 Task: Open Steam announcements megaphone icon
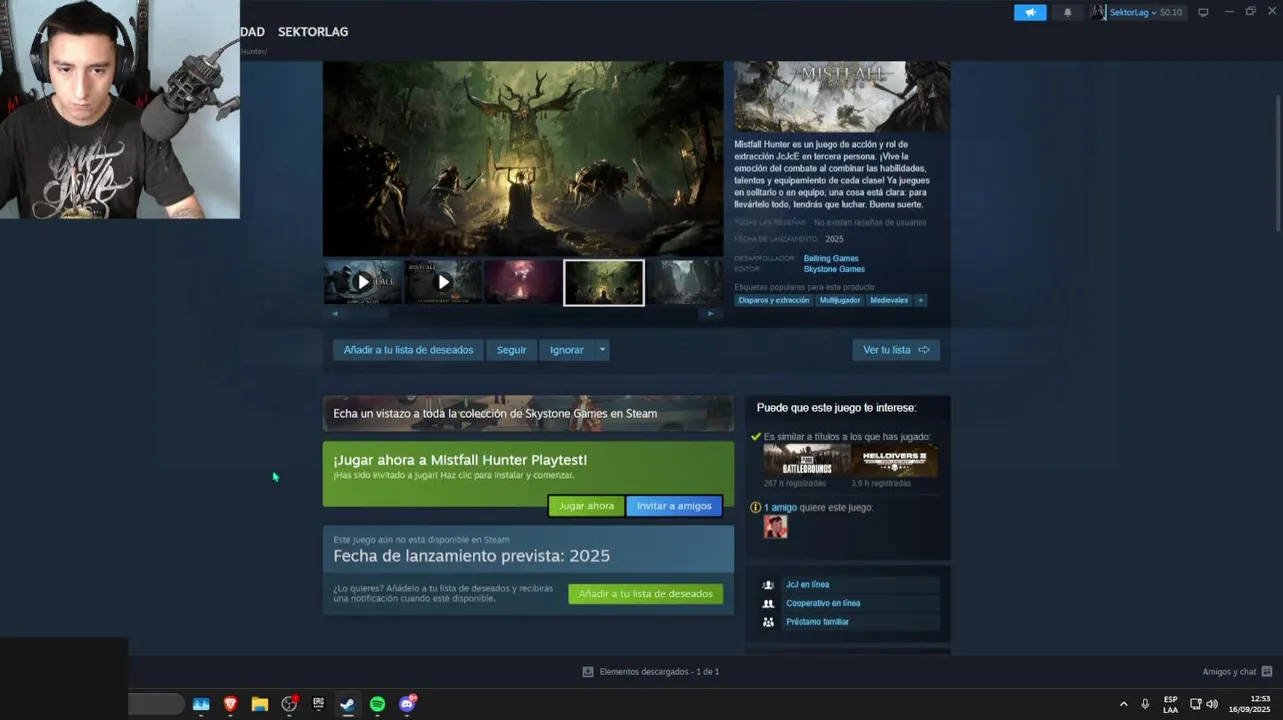[x=1030, y=12]
